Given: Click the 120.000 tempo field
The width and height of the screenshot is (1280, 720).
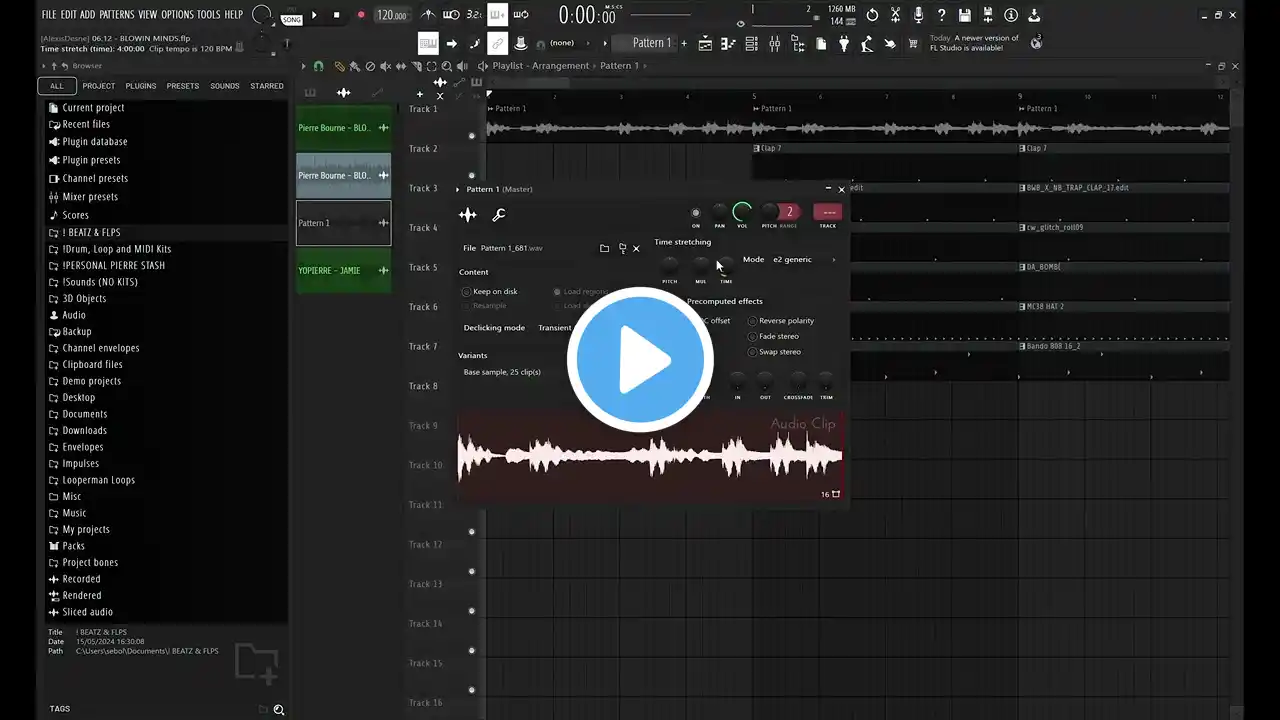Looking at the screenshot, I should (x=391, y=15).
